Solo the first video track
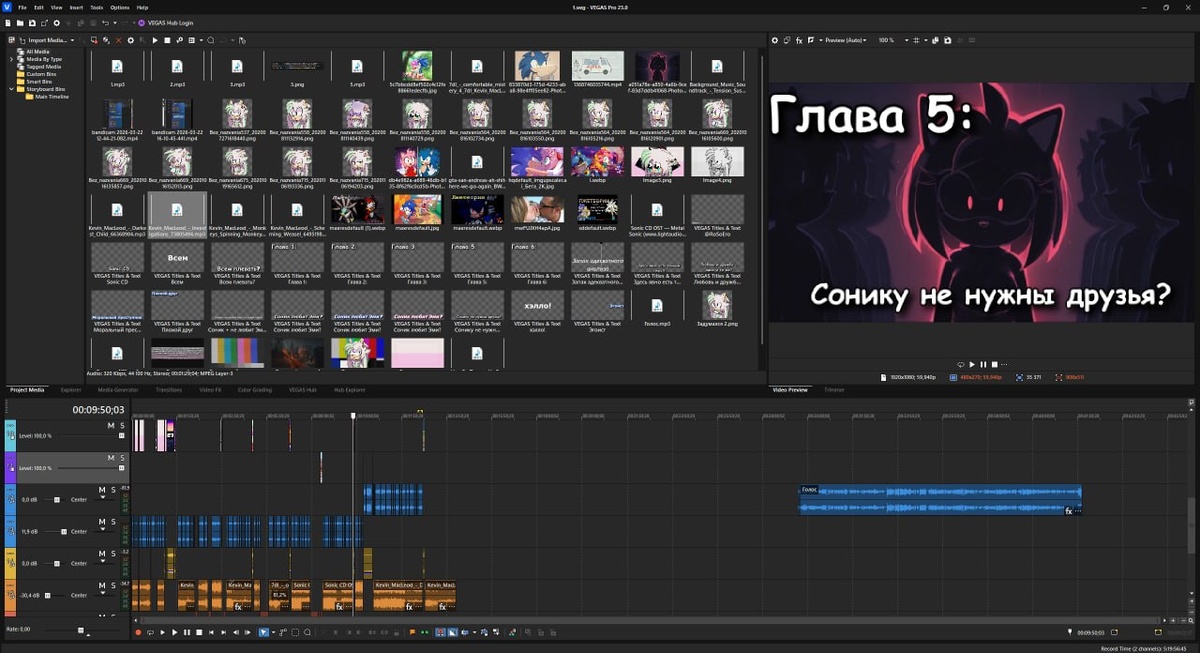1200x653 pixels. 121,425
